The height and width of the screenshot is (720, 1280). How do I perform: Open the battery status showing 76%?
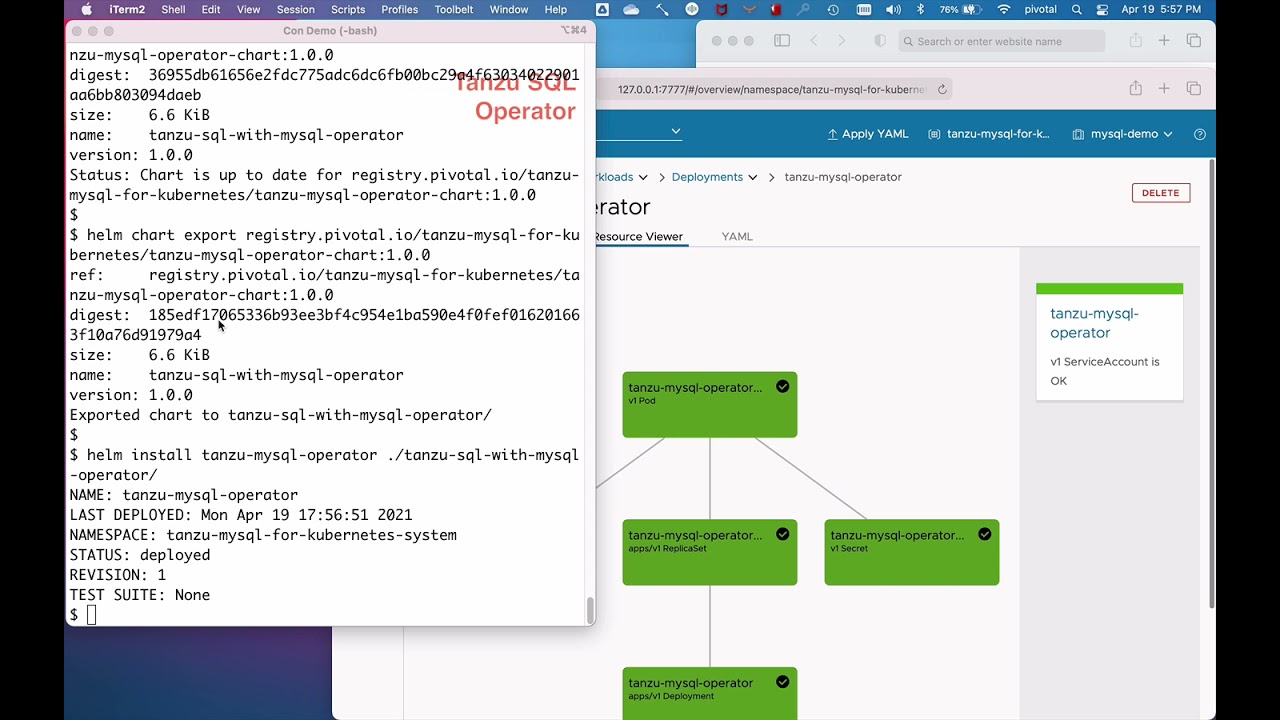pyautogui.click(x=962, y=10)
